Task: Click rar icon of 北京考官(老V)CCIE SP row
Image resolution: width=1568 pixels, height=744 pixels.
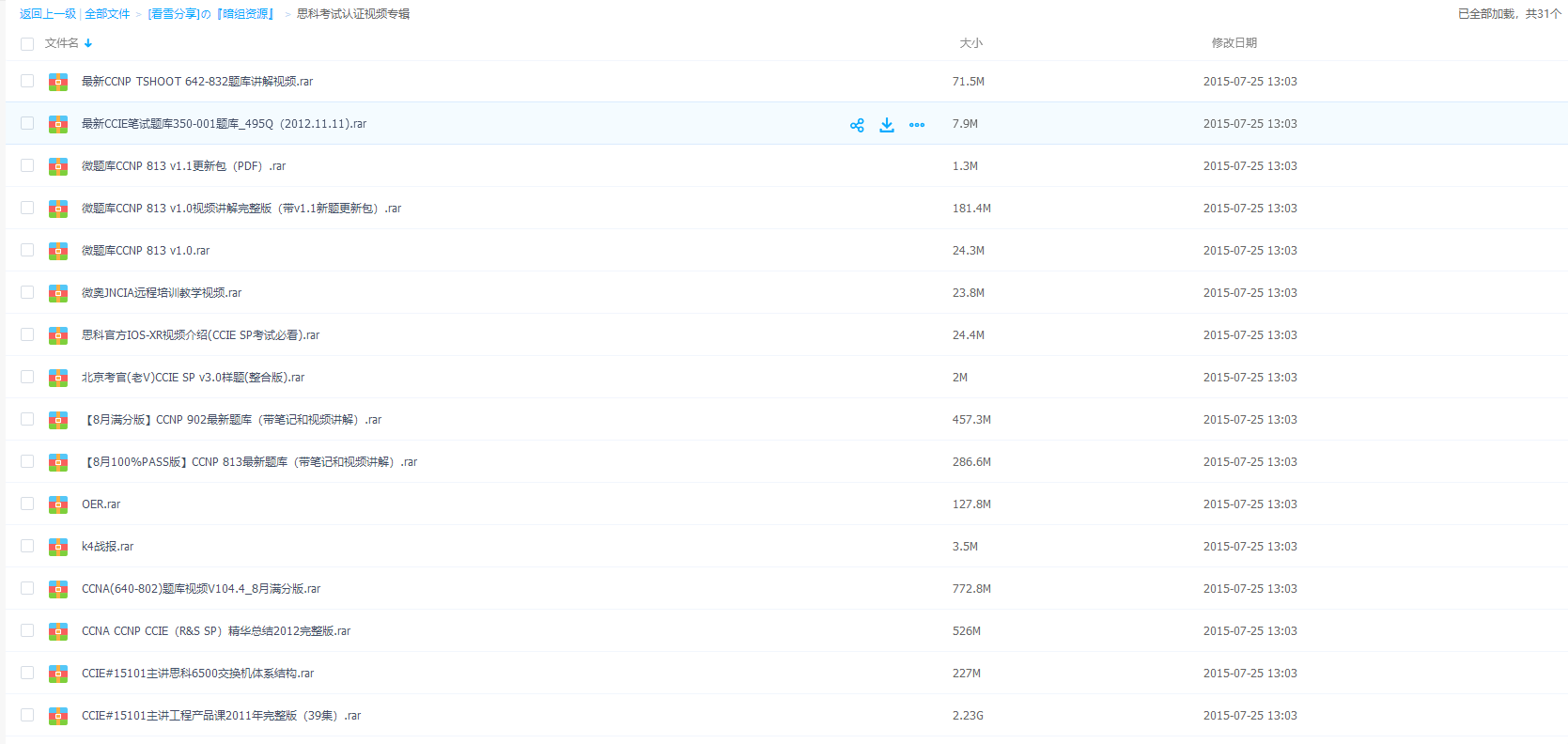Action: (x=58, y=378)
